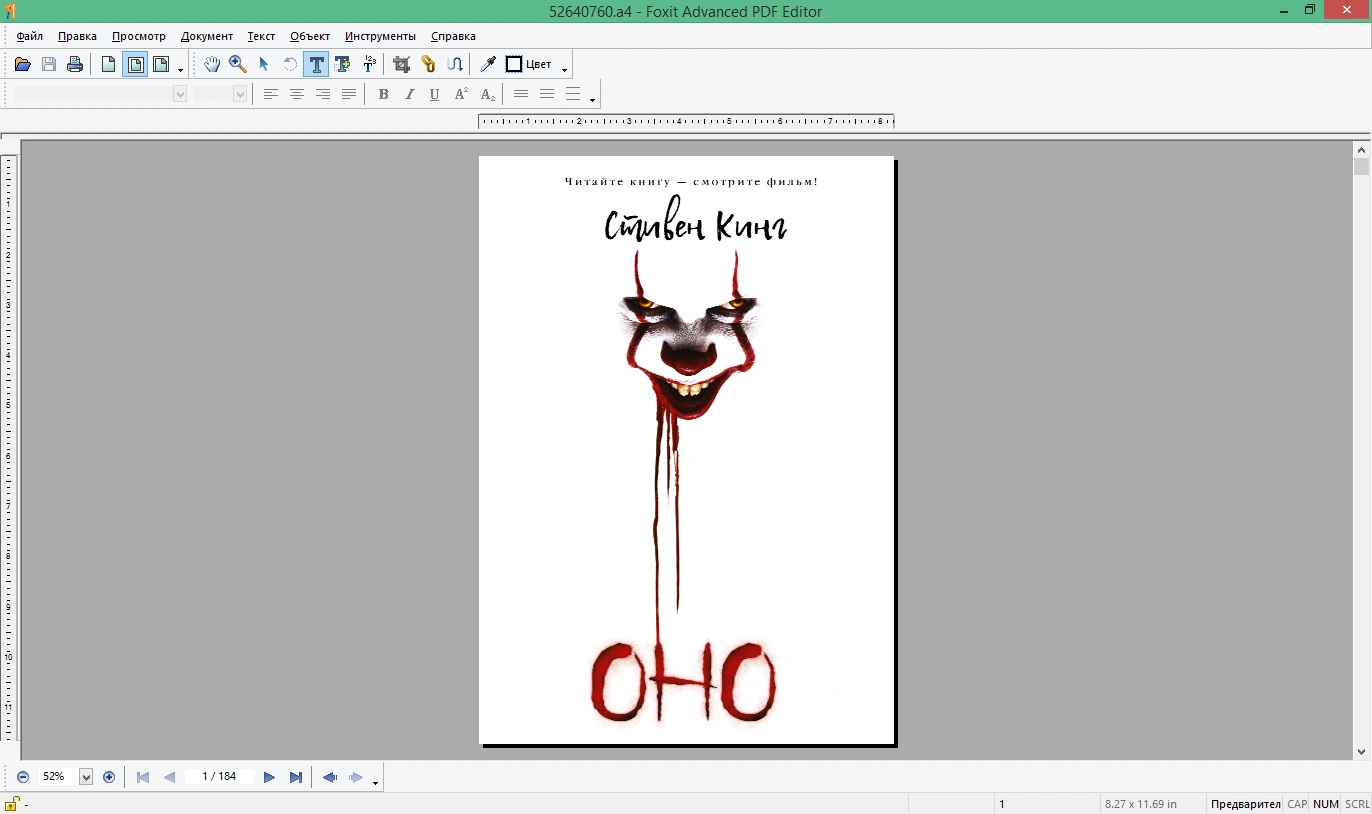Toggle Subscript formatting

[x=487, y=94]
